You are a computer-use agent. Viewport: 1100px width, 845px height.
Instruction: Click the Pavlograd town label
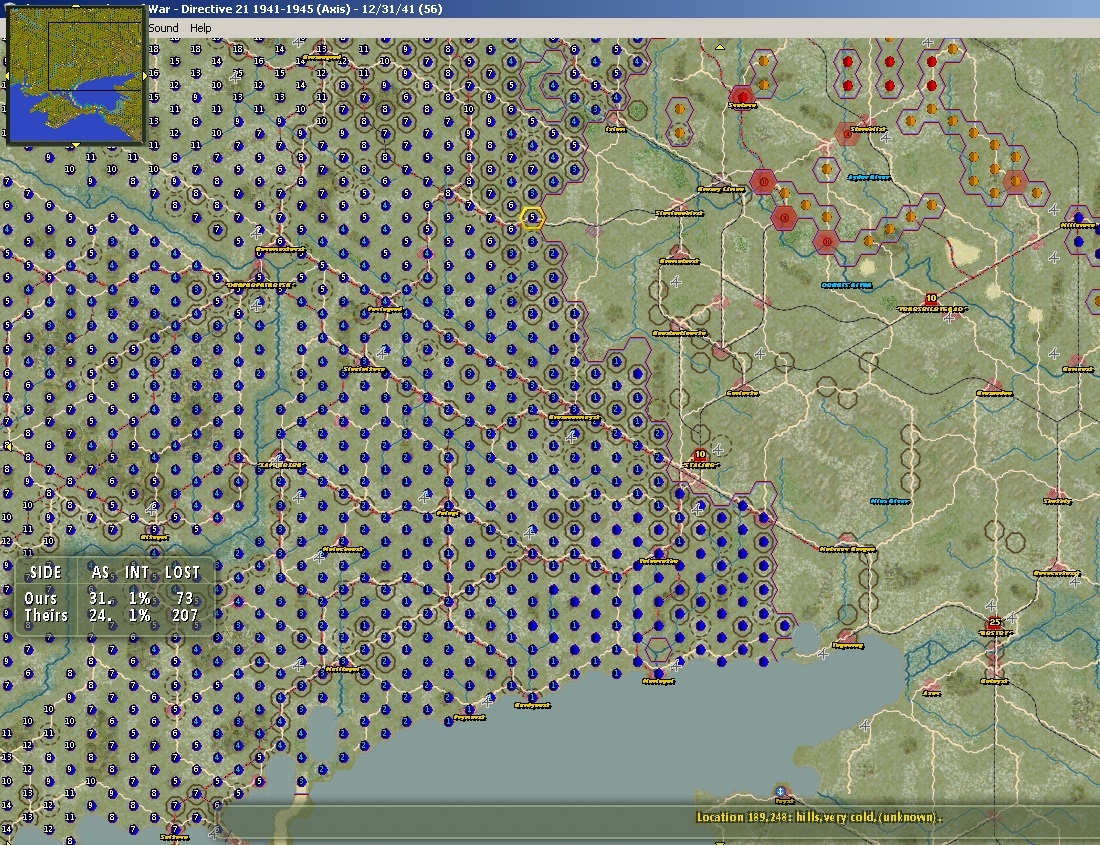click(385, 309)
